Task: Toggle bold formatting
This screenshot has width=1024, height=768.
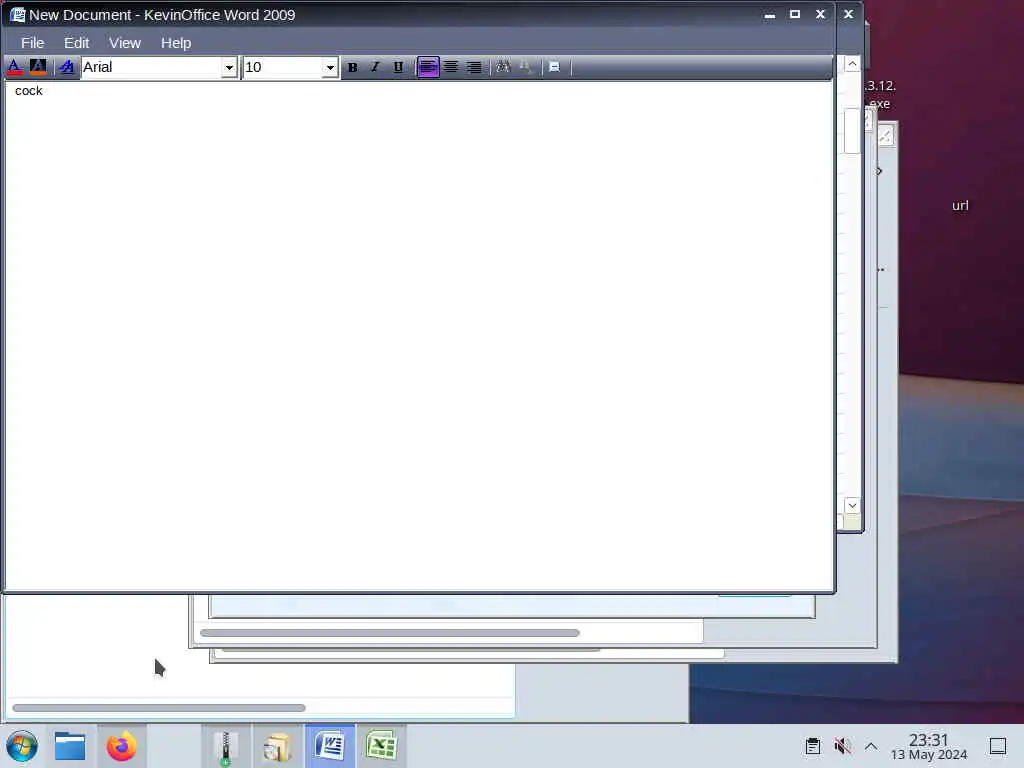Action: coord(353,67)
